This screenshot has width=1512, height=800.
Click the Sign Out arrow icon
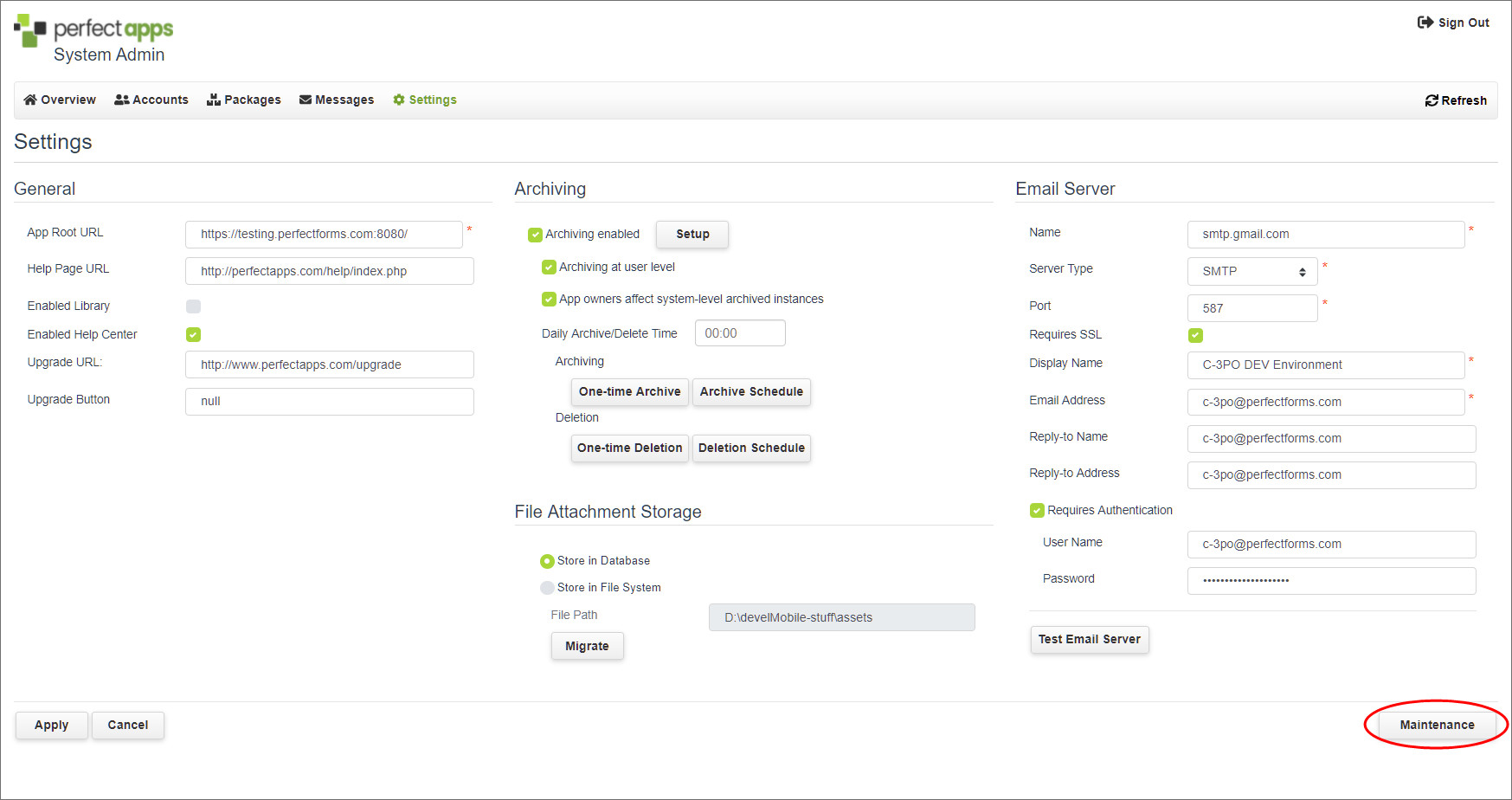click(x=1425, y=23)
